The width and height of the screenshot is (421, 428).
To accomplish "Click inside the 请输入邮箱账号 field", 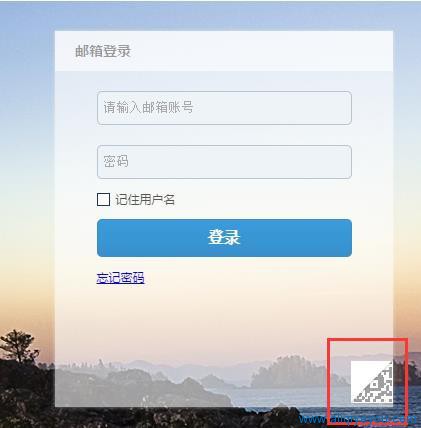I will [x=224, y=108].
